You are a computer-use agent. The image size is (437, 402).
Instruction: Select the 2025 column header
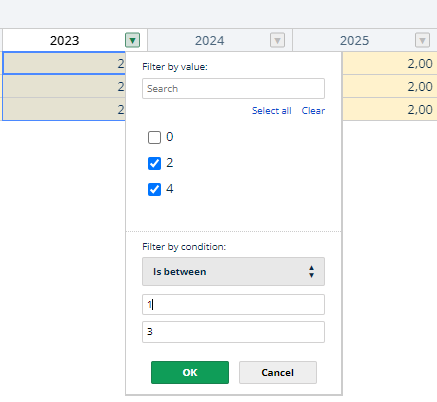[x=354, y=41]
